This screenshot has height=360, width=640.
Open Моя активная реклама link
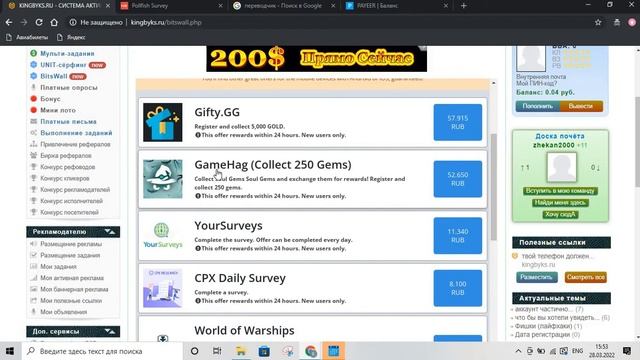coord(72,278)
